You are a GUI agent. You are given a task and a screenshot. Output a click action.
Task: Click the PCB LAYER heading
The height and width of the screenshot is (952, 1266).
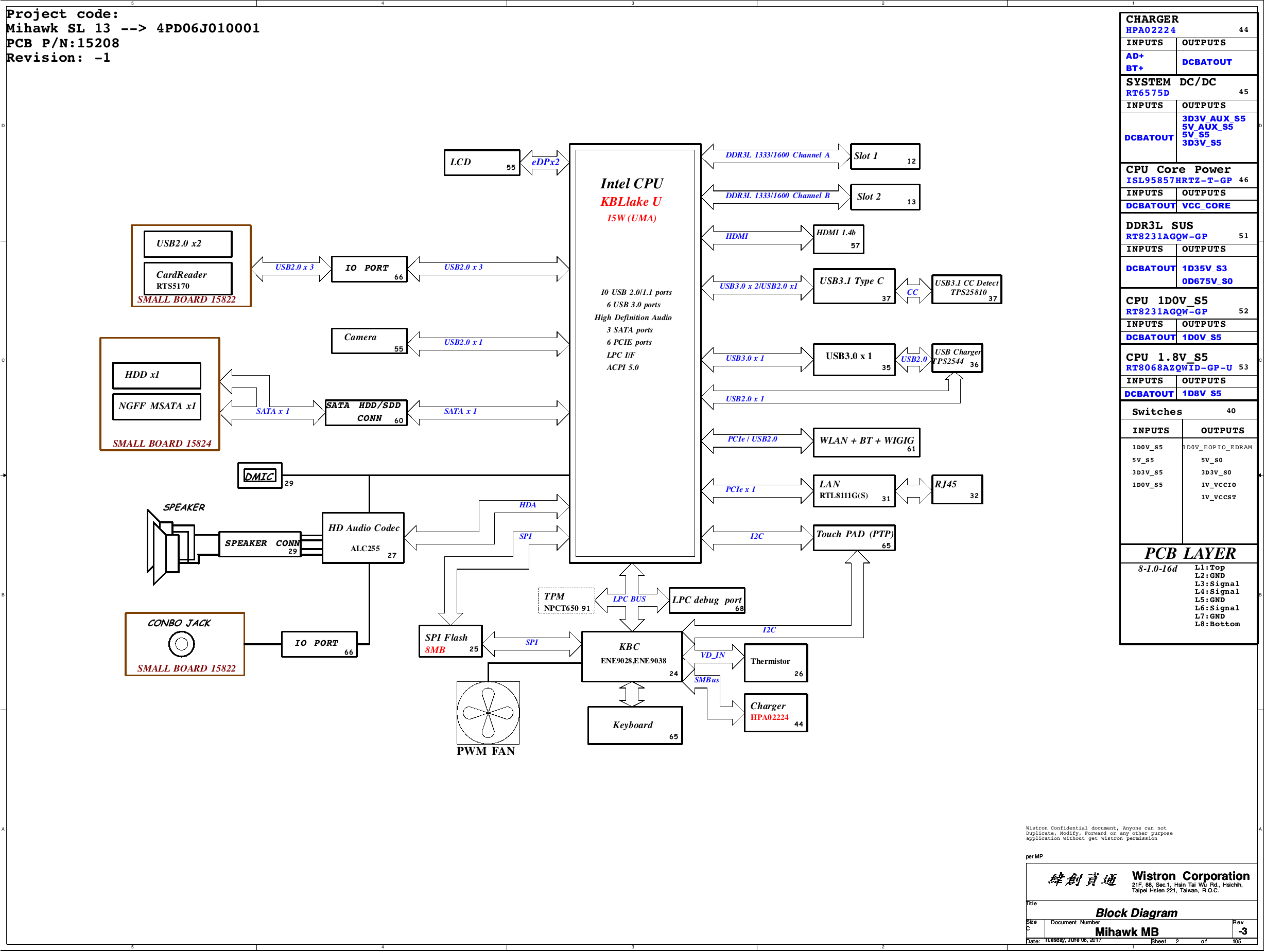click(x=1189, y=553)
